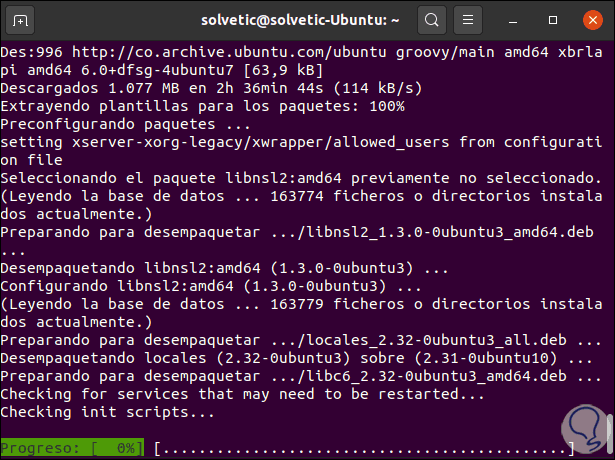Click the dotted progress bar

[x=364, y=448]
